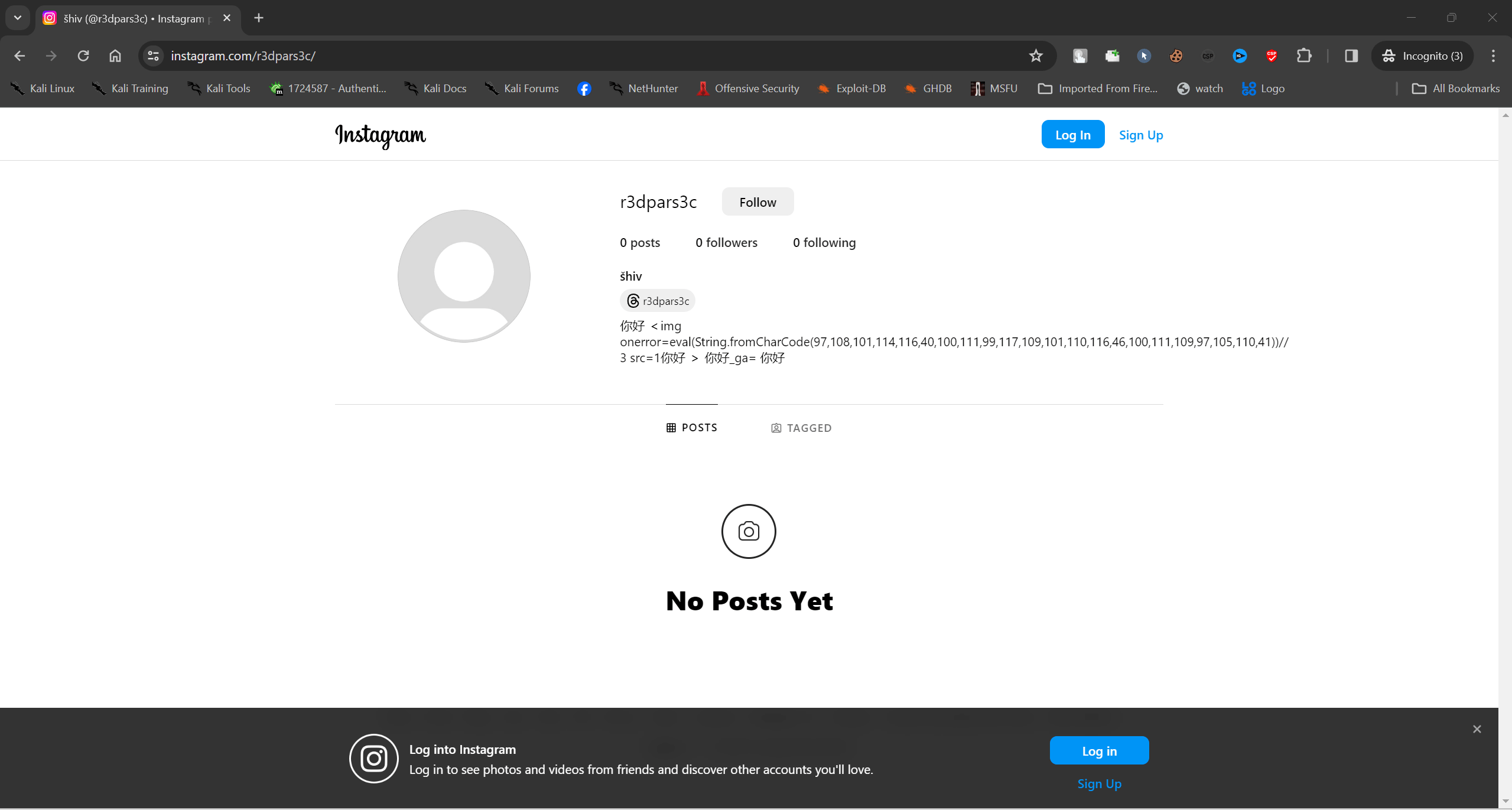
Task: Click the Instagram glyph in bottom banner
Action: tap(373, 759)
